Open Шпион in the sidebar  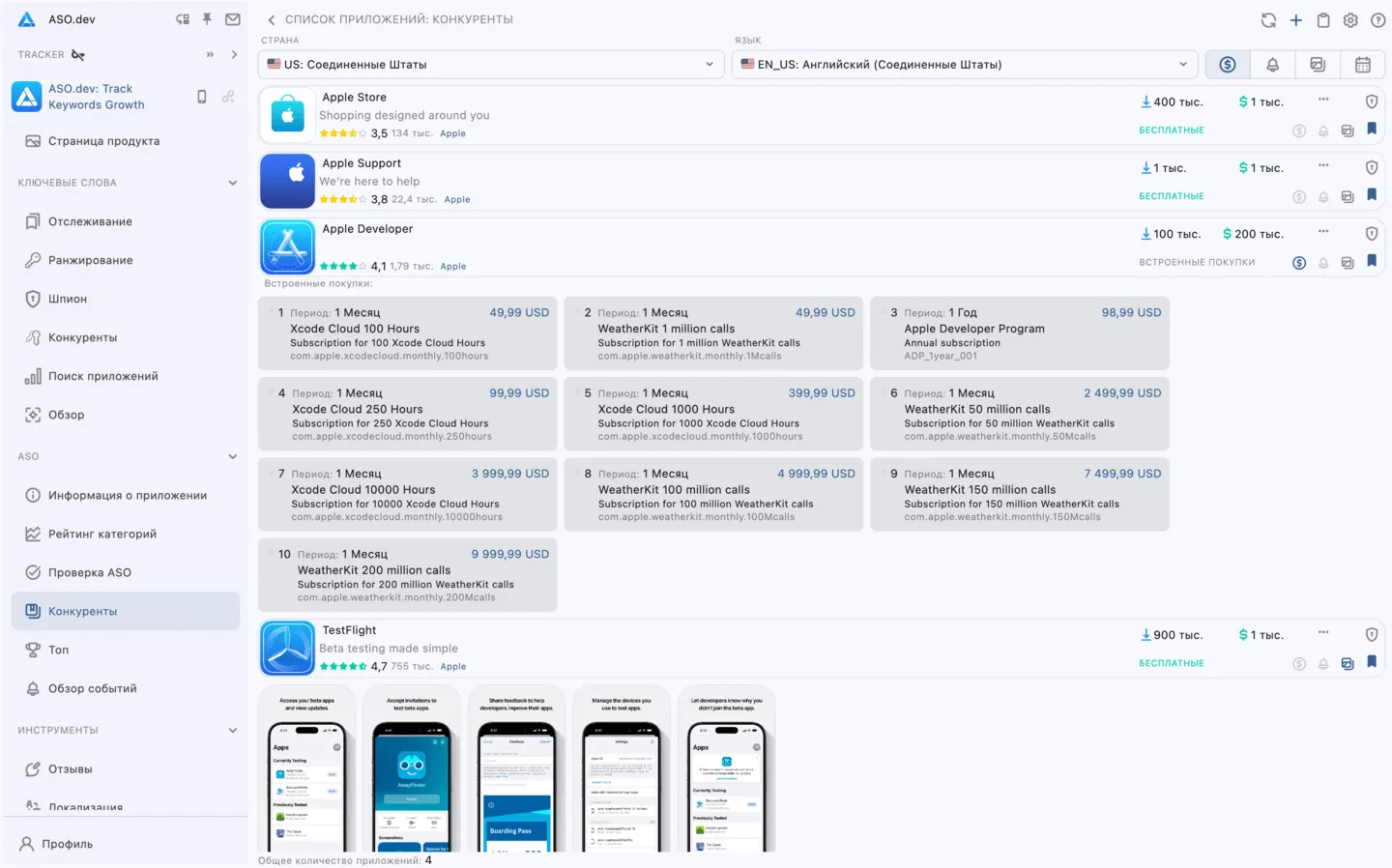(x=68, y=299)
